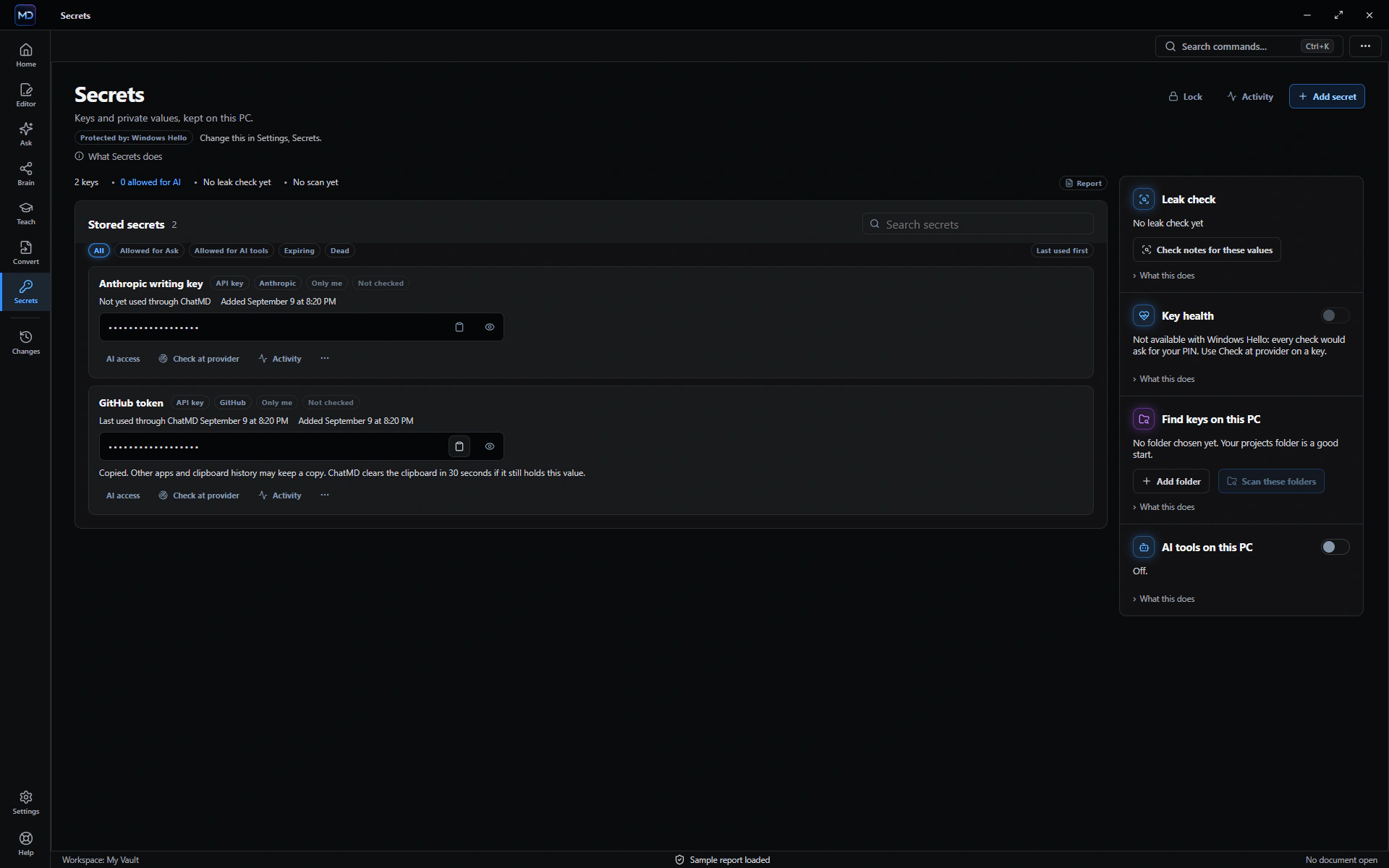Click Check notes for these values
Image resolution: width=1389 pixels, height=868 pixels.
click(x=1207, y=250)
